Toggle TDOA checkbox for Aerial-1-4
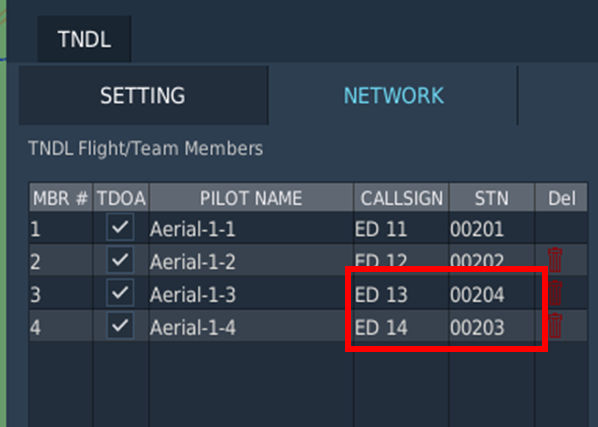 click(x=120, y=326)
